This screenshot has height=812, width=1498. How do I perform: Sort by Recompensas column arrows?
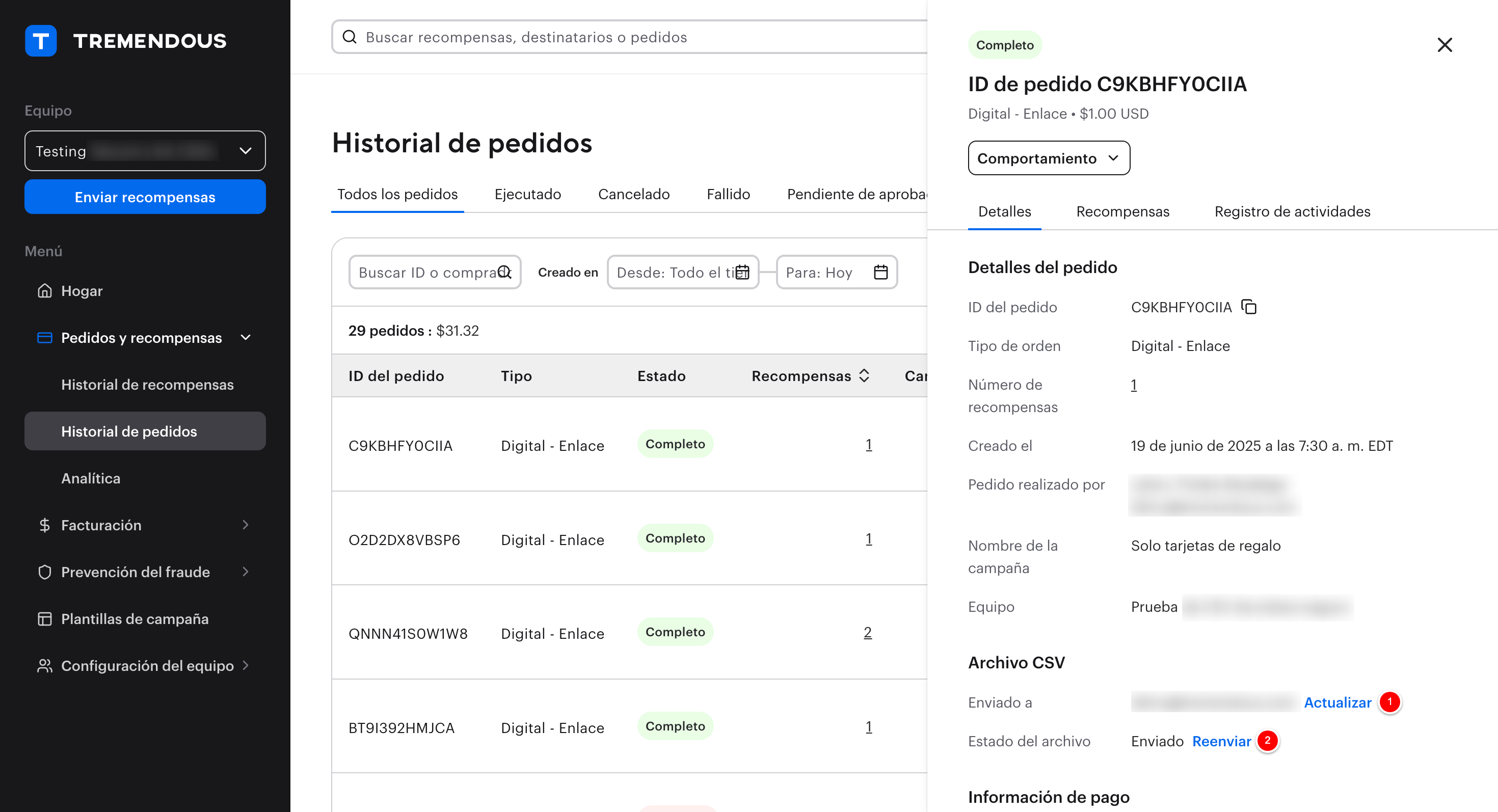coord(864,375)
